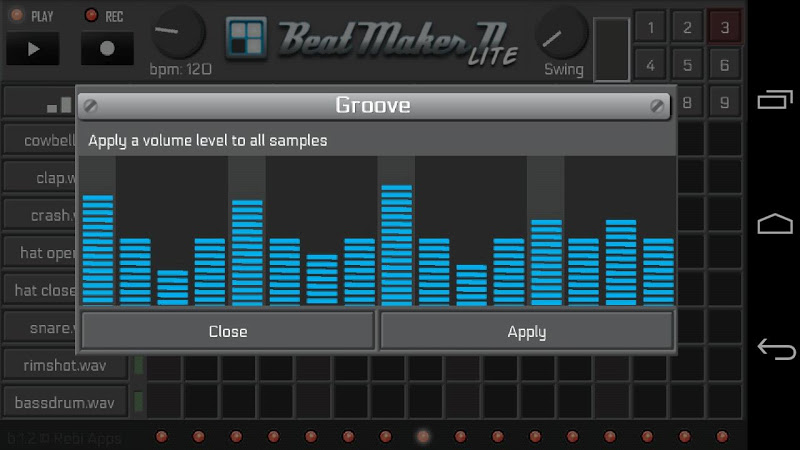Select pattern 4
This screenshot has width=800, height=450.
click(x=651, y=65)
